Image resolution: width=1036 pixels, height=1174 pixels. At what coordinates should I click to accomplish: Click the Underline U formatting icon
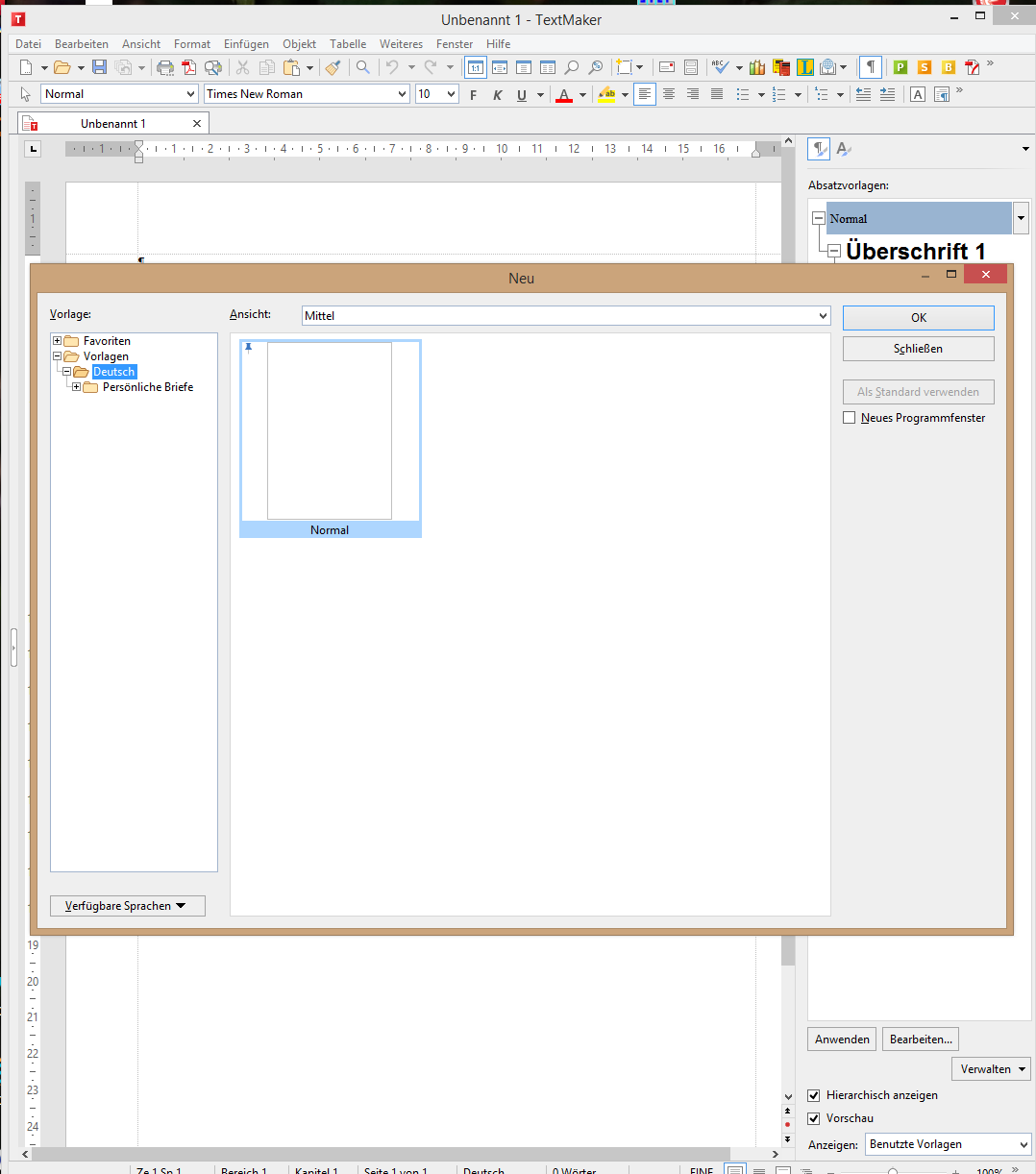point(522,94)
